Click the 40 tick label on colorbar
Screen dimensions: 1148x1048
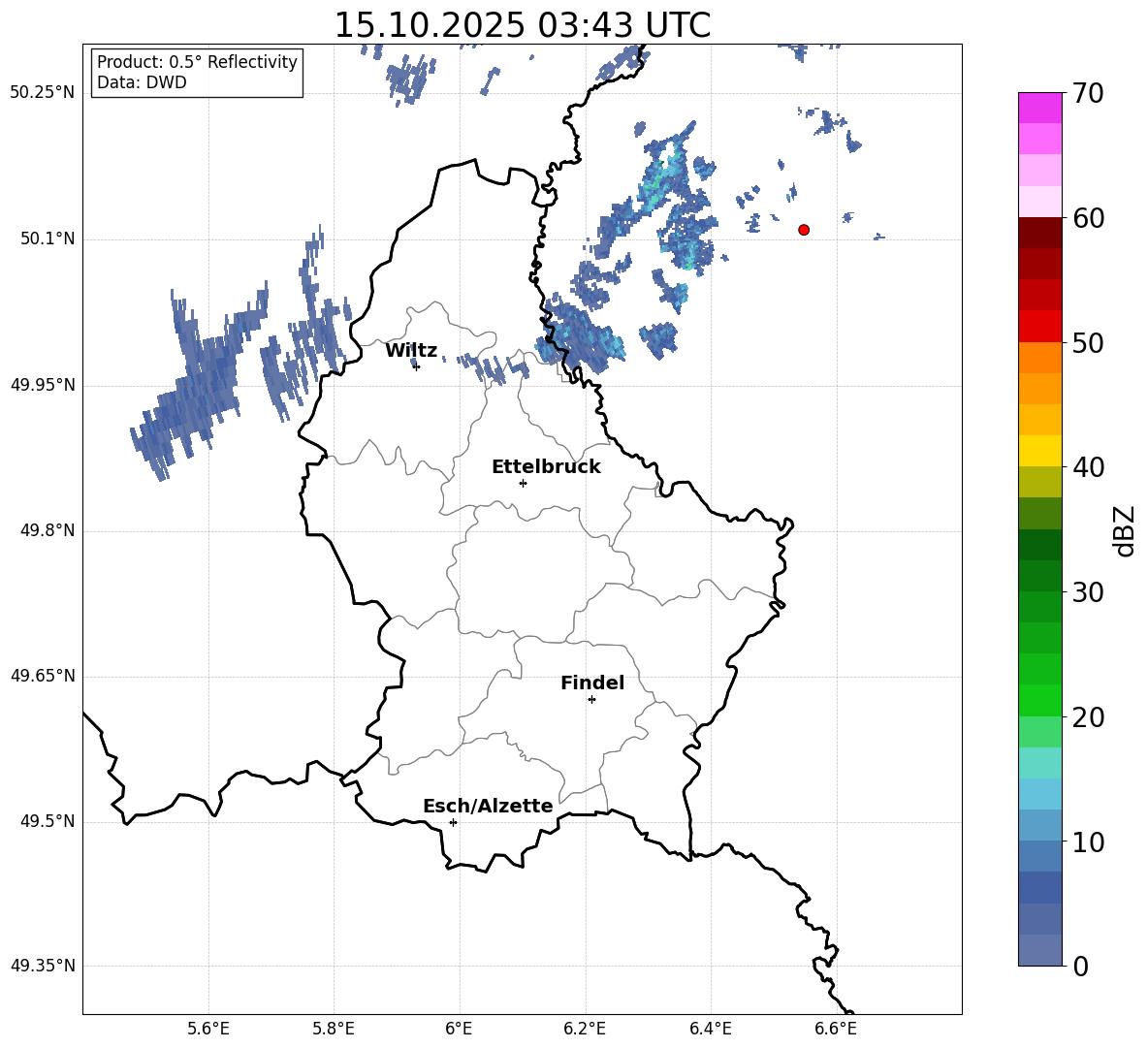pyautogui.click(x=1088, y=467)
